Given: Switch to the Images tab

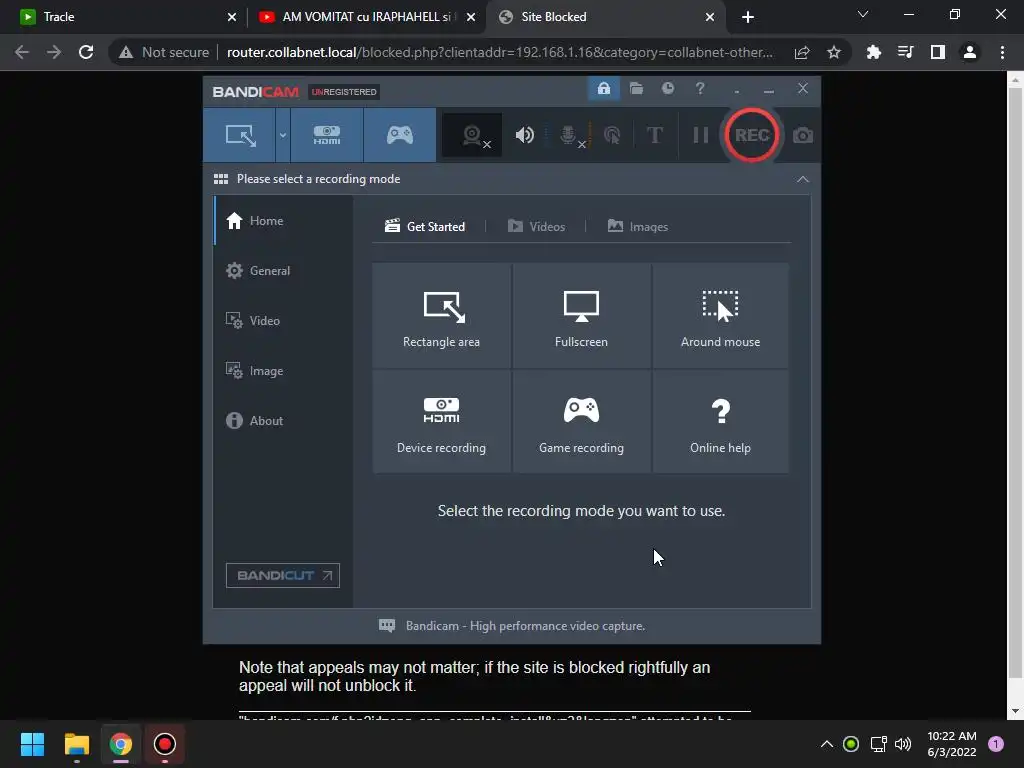Looking at the screenshot, I should (x=637, y=227).
